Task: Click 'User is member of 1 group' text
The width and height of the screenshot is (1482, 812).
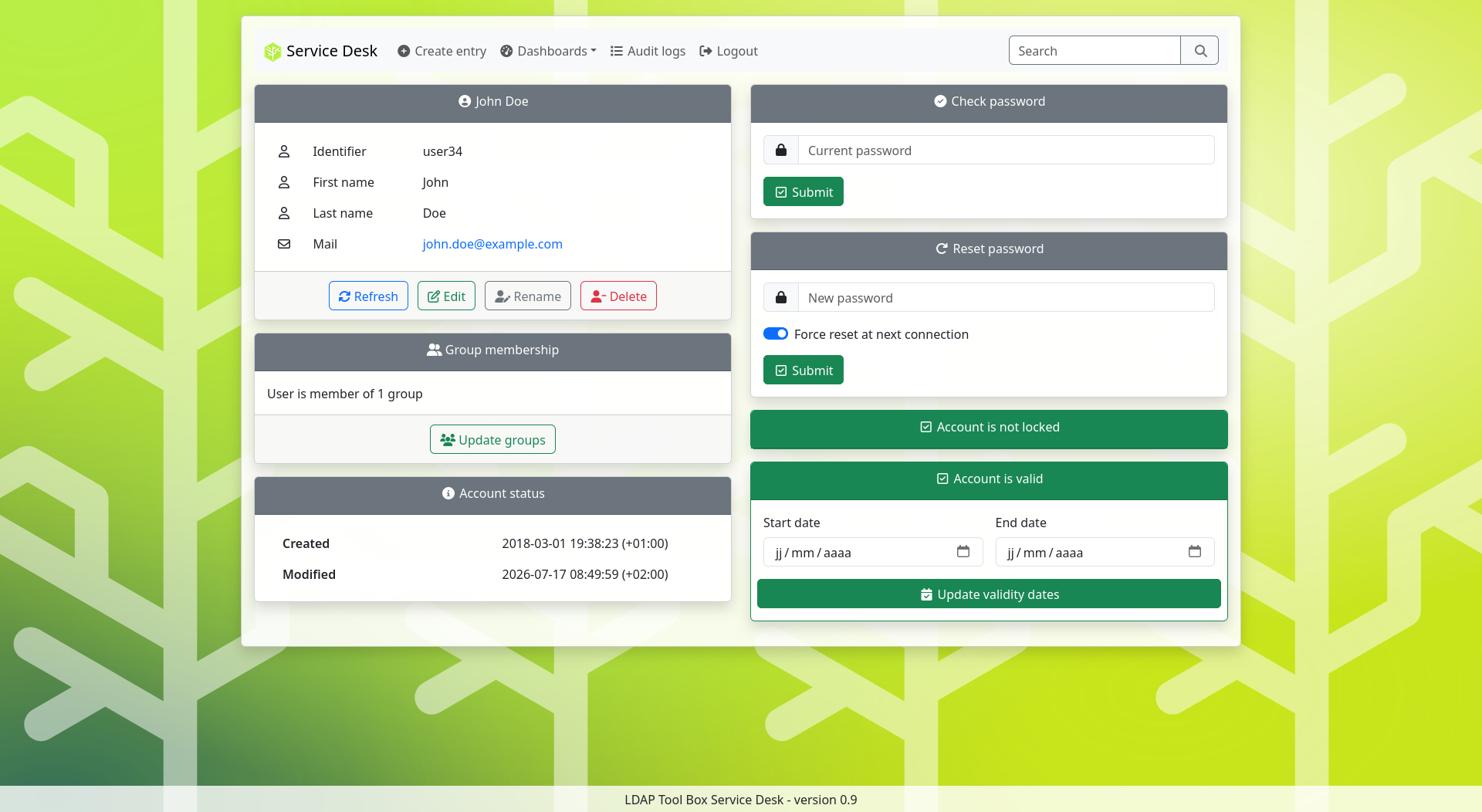Action: (x=345, y=394)
